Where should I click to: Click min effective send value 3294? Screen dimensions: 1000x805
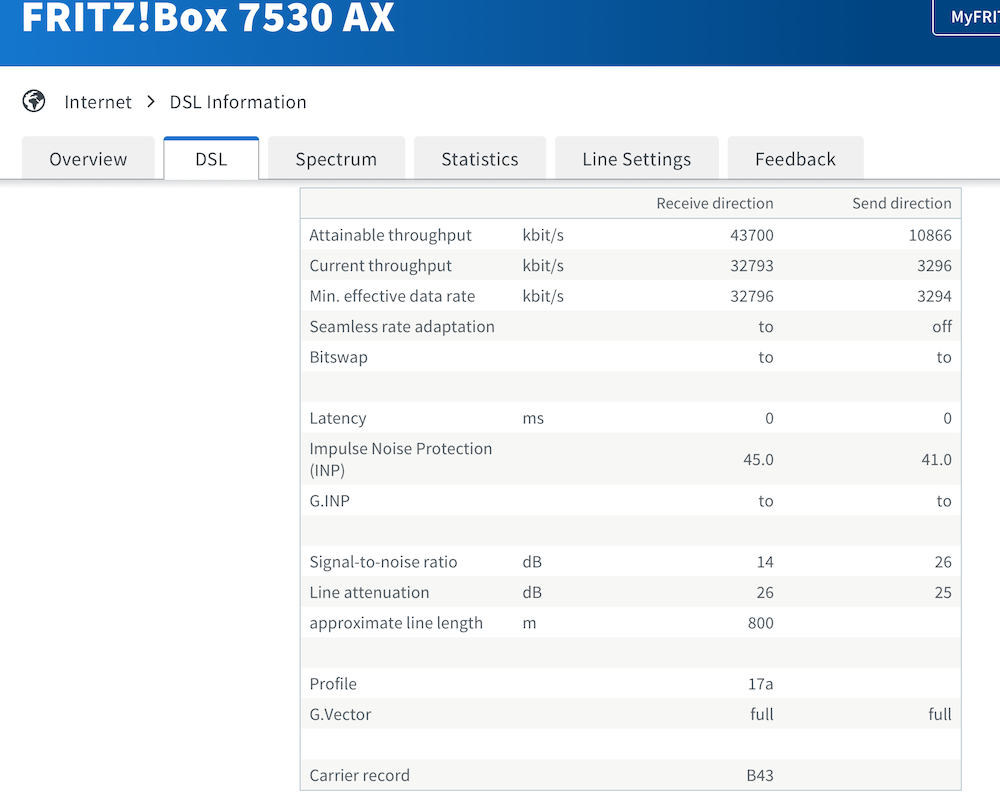click(934, 297)
